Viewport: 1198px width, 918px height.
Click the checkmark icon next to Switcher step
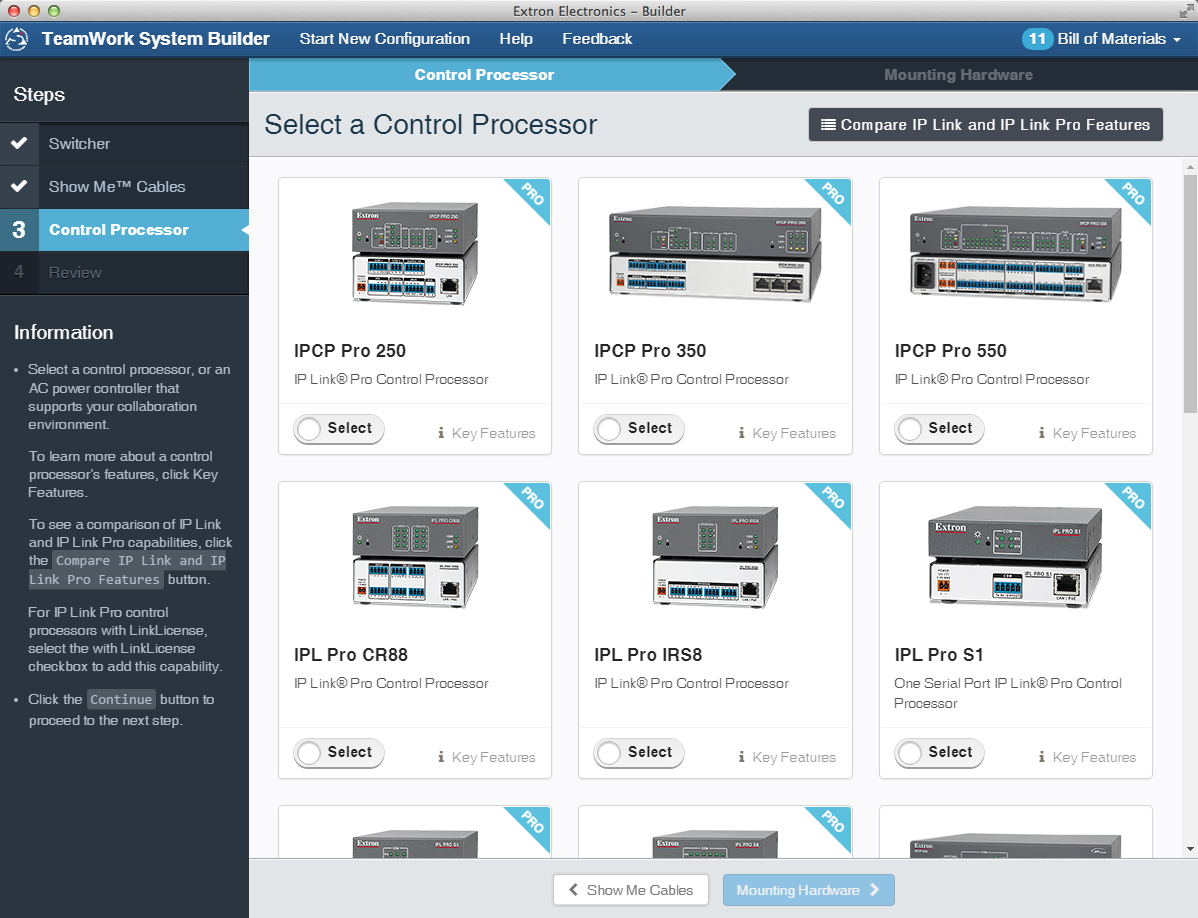[19, 143]
